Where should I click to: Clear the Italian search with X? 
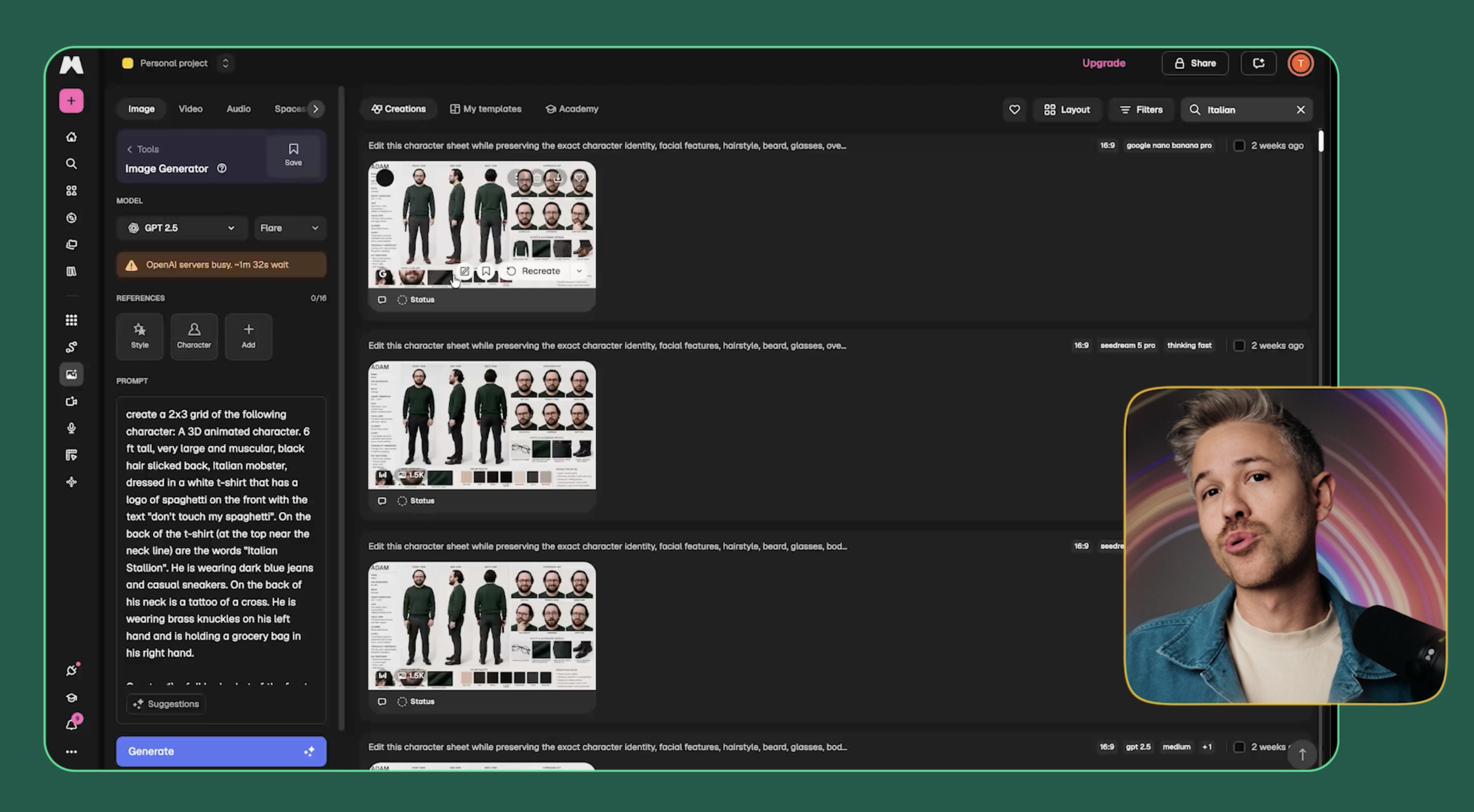1301,110
